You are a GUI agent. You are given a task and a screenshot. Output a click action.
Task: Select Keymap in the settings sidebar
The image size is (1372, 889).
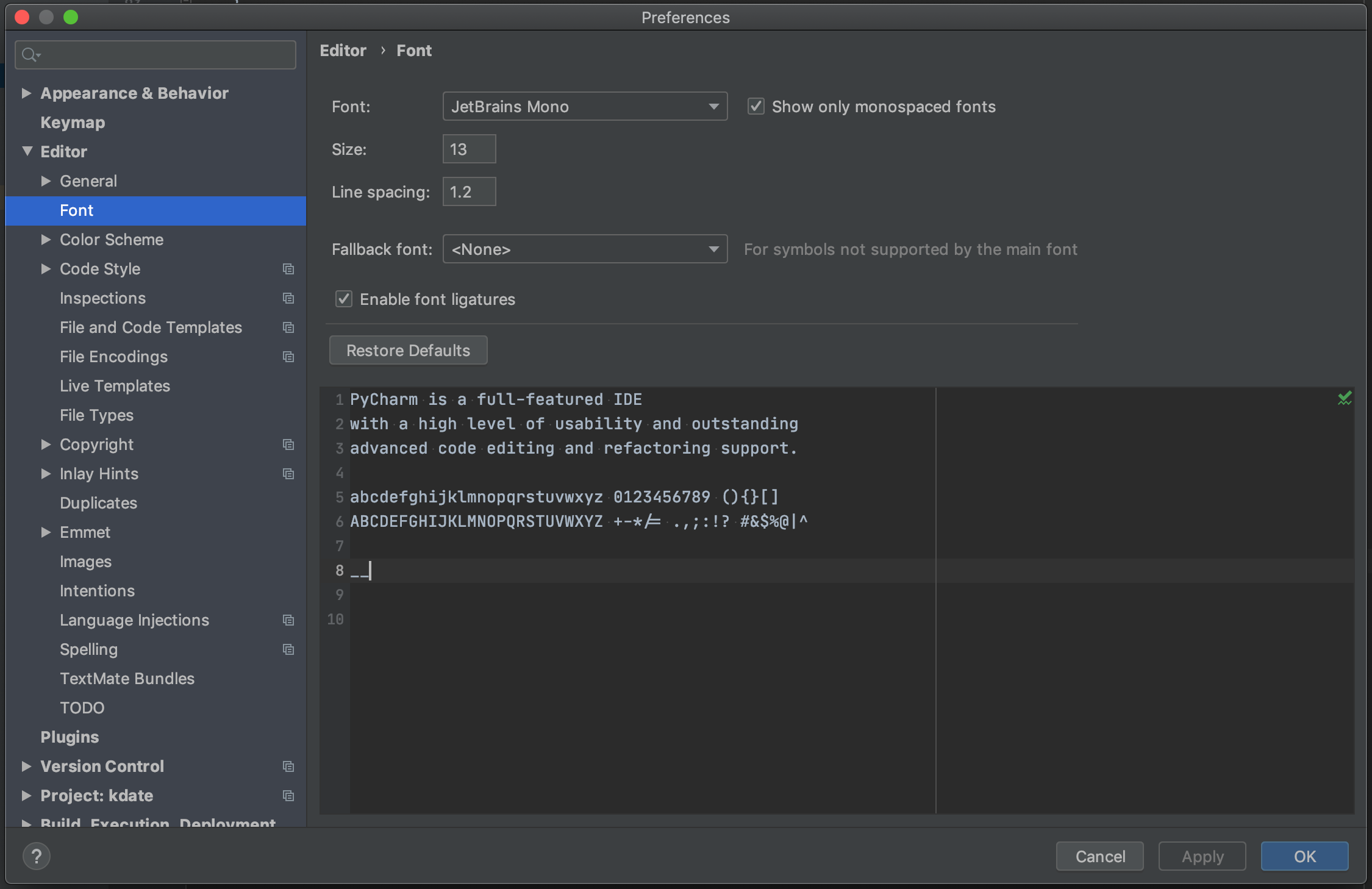72,123
